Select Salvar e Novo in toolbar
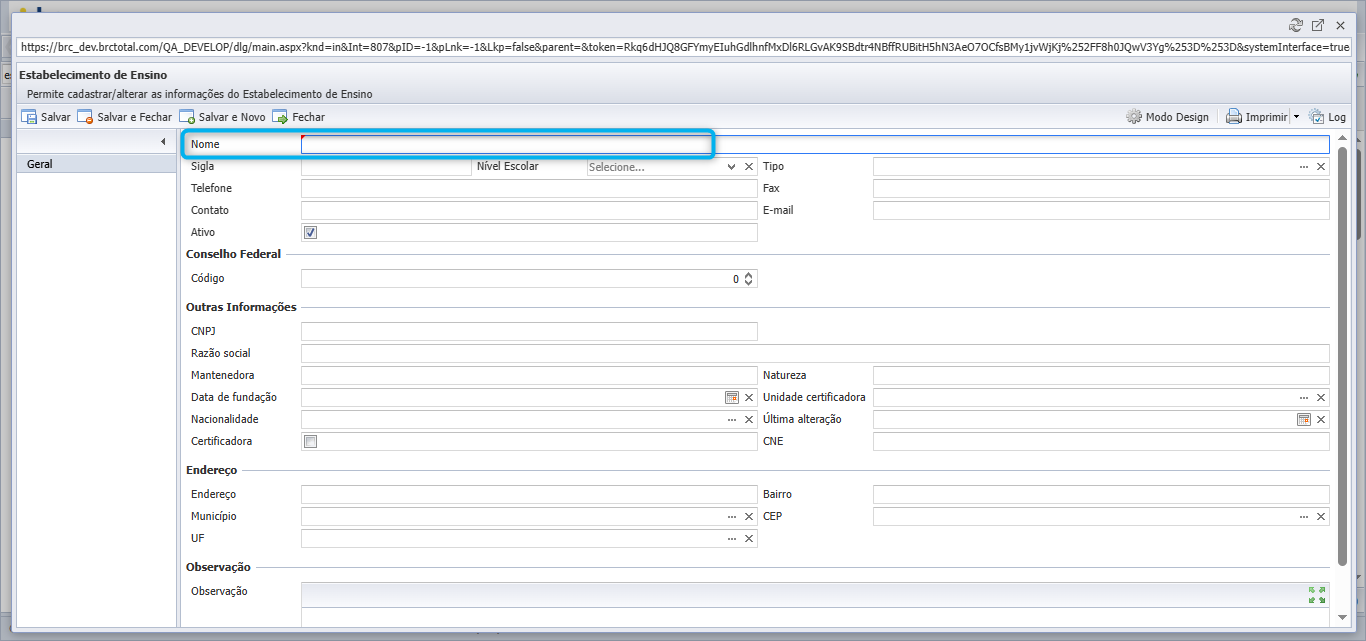This screenshot has width=1366, height=641. click(222, 117)
